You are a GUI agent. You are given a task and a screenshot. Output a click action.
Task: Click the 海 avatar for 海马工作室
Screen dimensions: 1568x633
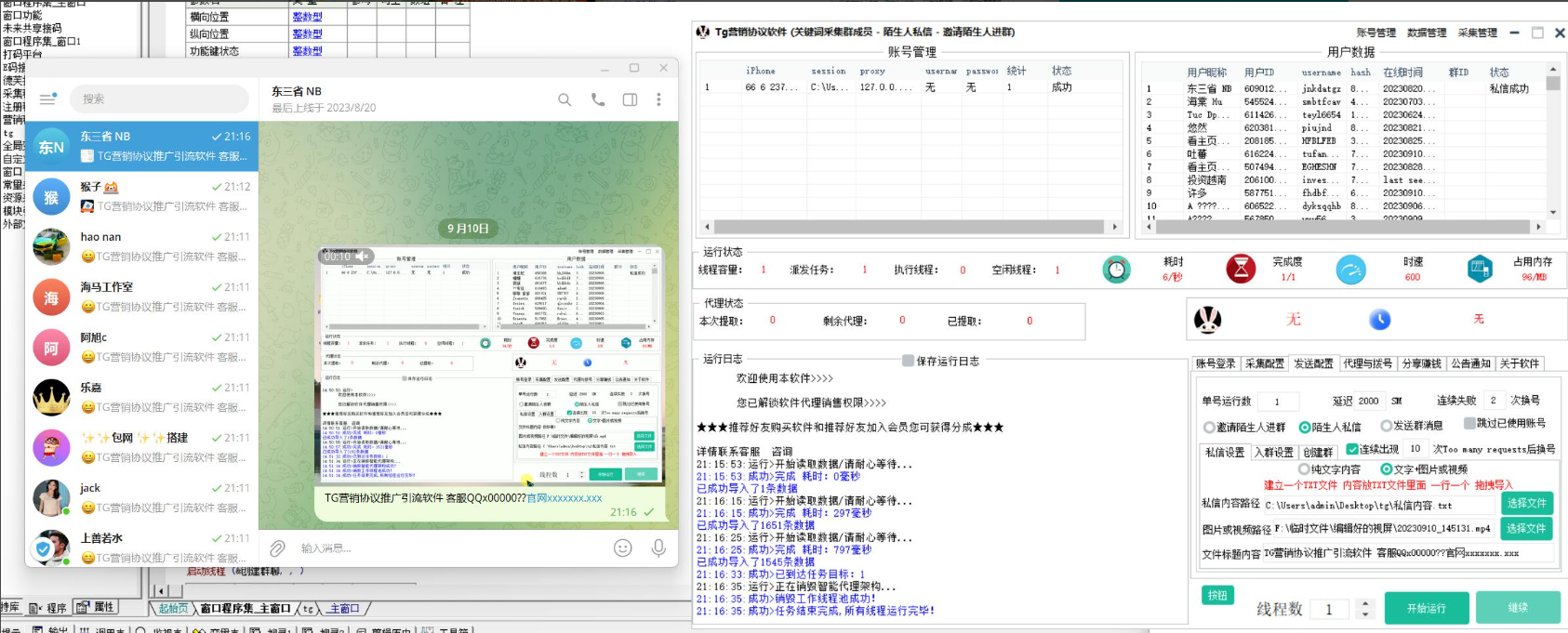(x=51, y=297)
